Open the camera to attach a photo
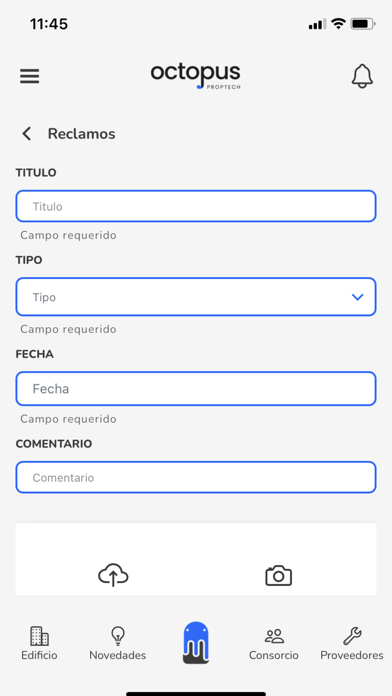Screen dimensions: 392x696 click(x=278, y=576)
